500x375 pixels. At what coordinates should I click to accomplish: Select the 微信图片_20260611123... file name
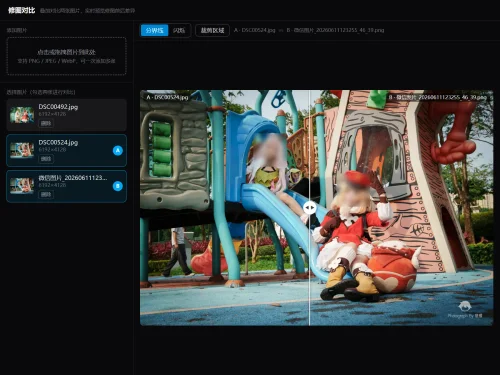click(73, 178)
